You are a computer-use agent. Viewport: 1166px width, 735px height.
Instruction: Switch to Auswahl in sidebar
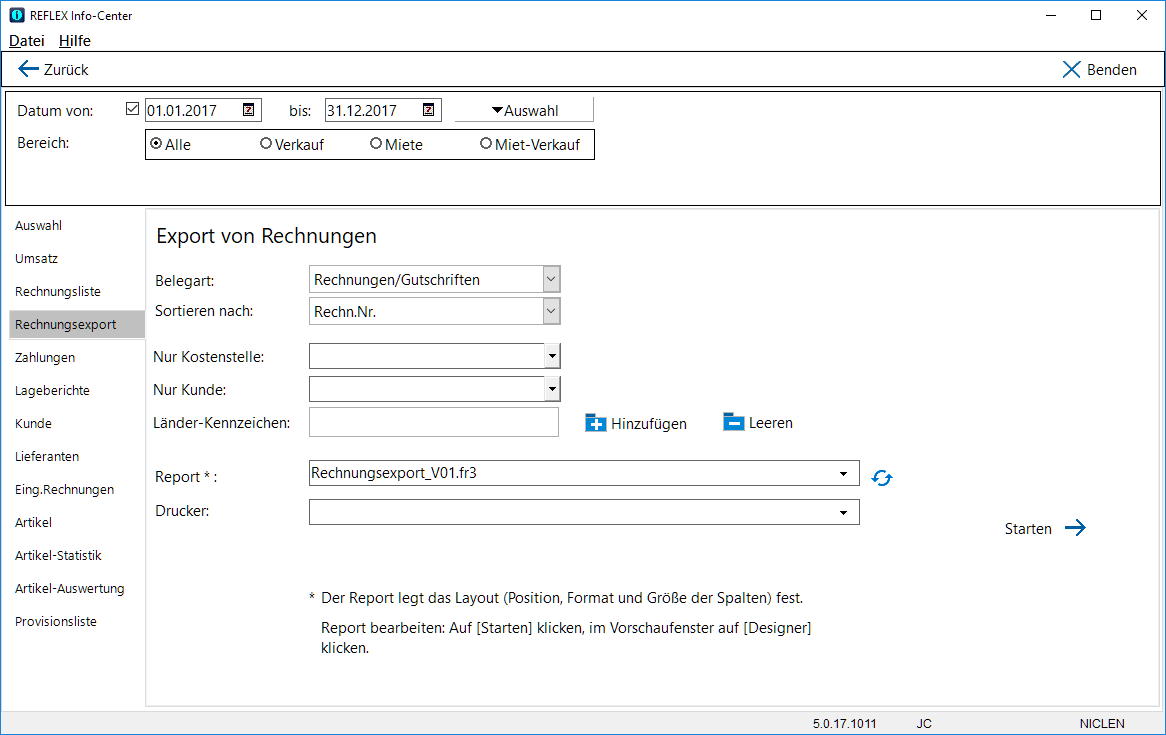coord(39,225)
